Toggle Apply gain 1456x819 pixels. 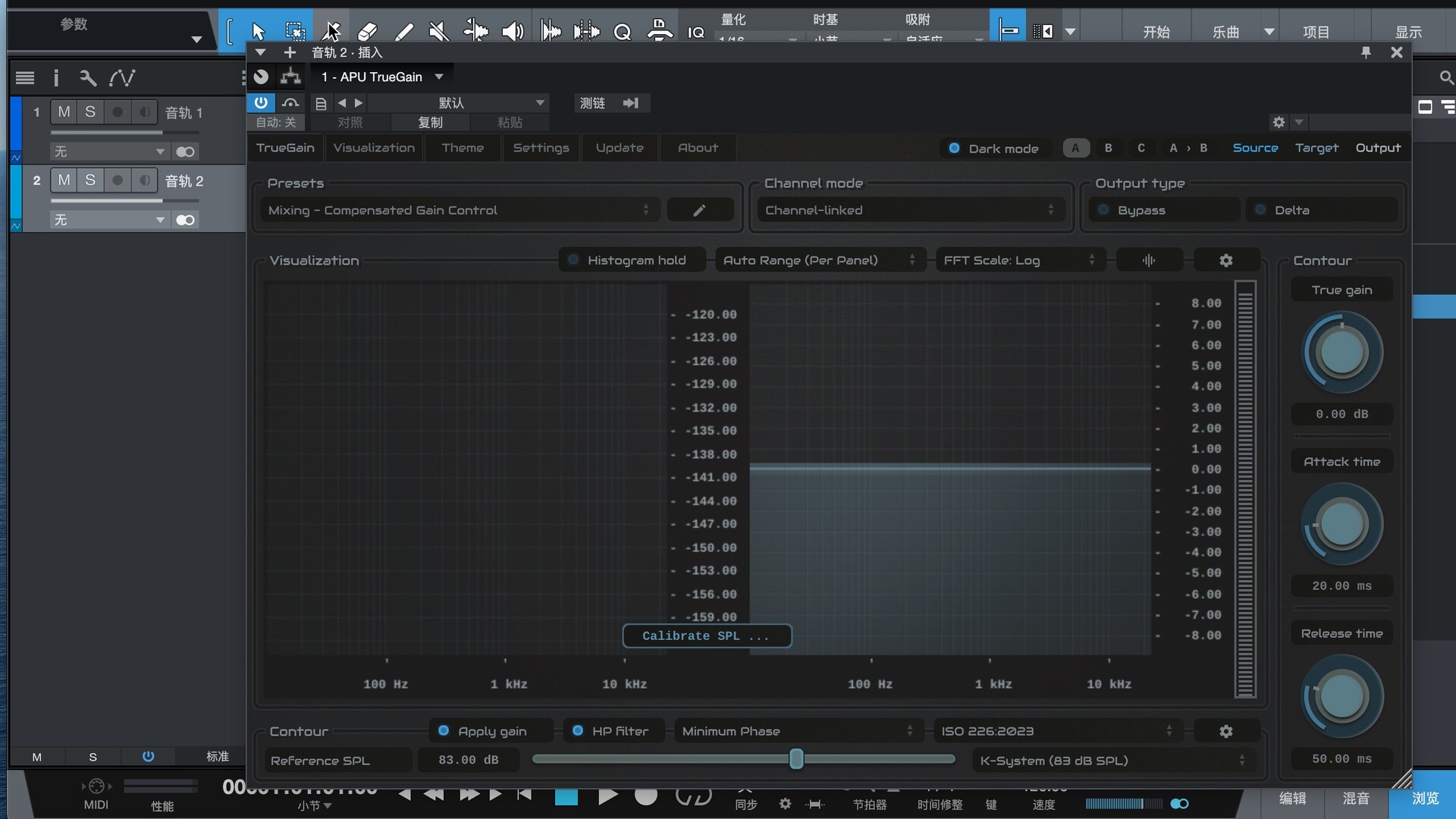click(x=490, y=731)
